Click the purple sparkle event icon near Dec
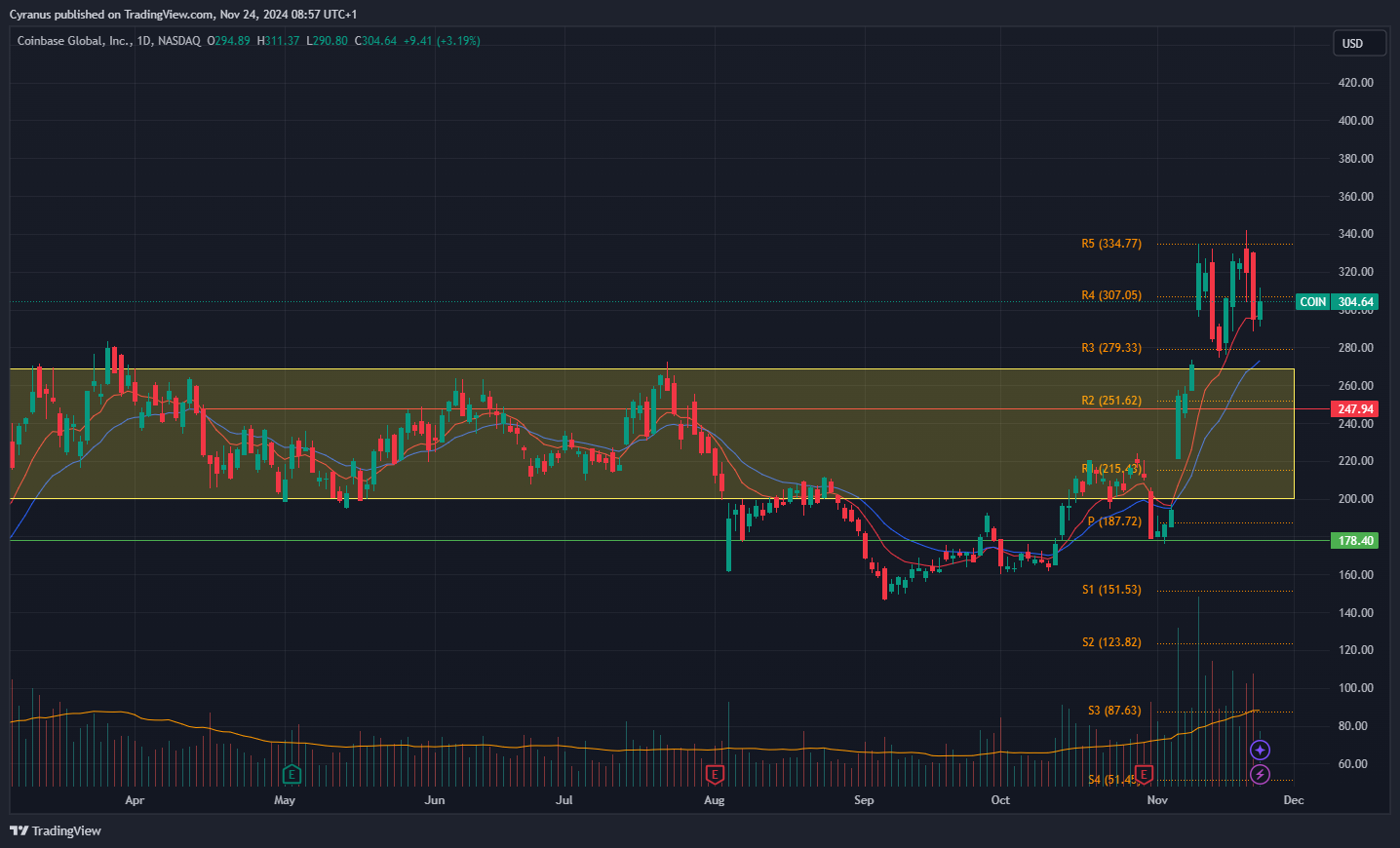Viewport: 1400px width, 848px height. (1260, 750)
